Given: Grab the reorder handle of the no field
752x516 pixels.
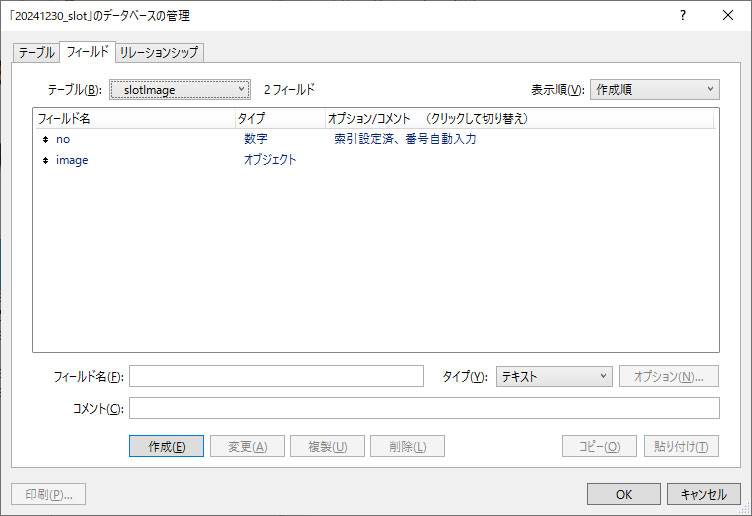Looking at the screenshot, I should point(46,140).
